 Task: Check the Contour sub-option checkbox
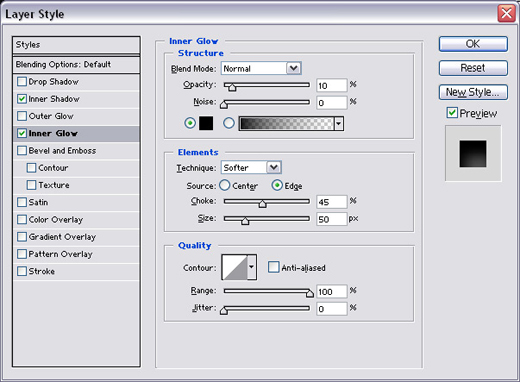click(x=31, y=168)
